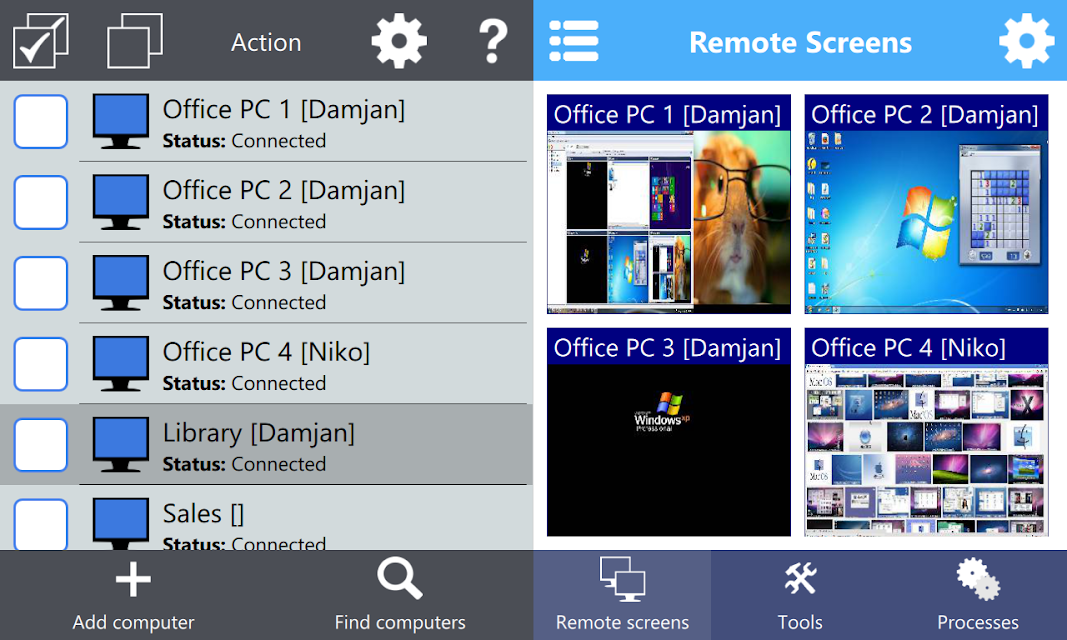Open the Action menu
Screen dimensions: 1067x640
(266, 42)
